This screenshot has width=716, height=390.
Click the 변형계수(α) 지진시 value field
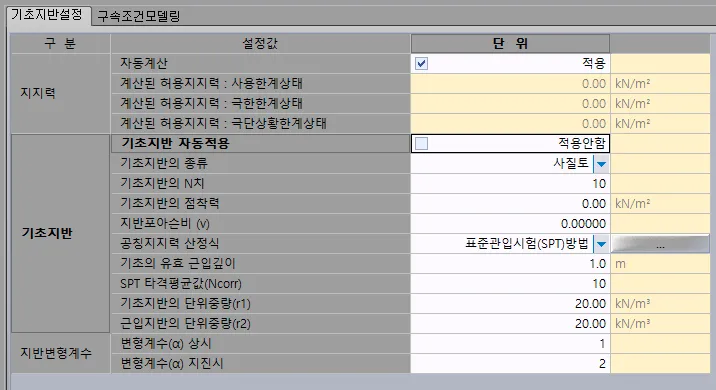tap(510, 364)
